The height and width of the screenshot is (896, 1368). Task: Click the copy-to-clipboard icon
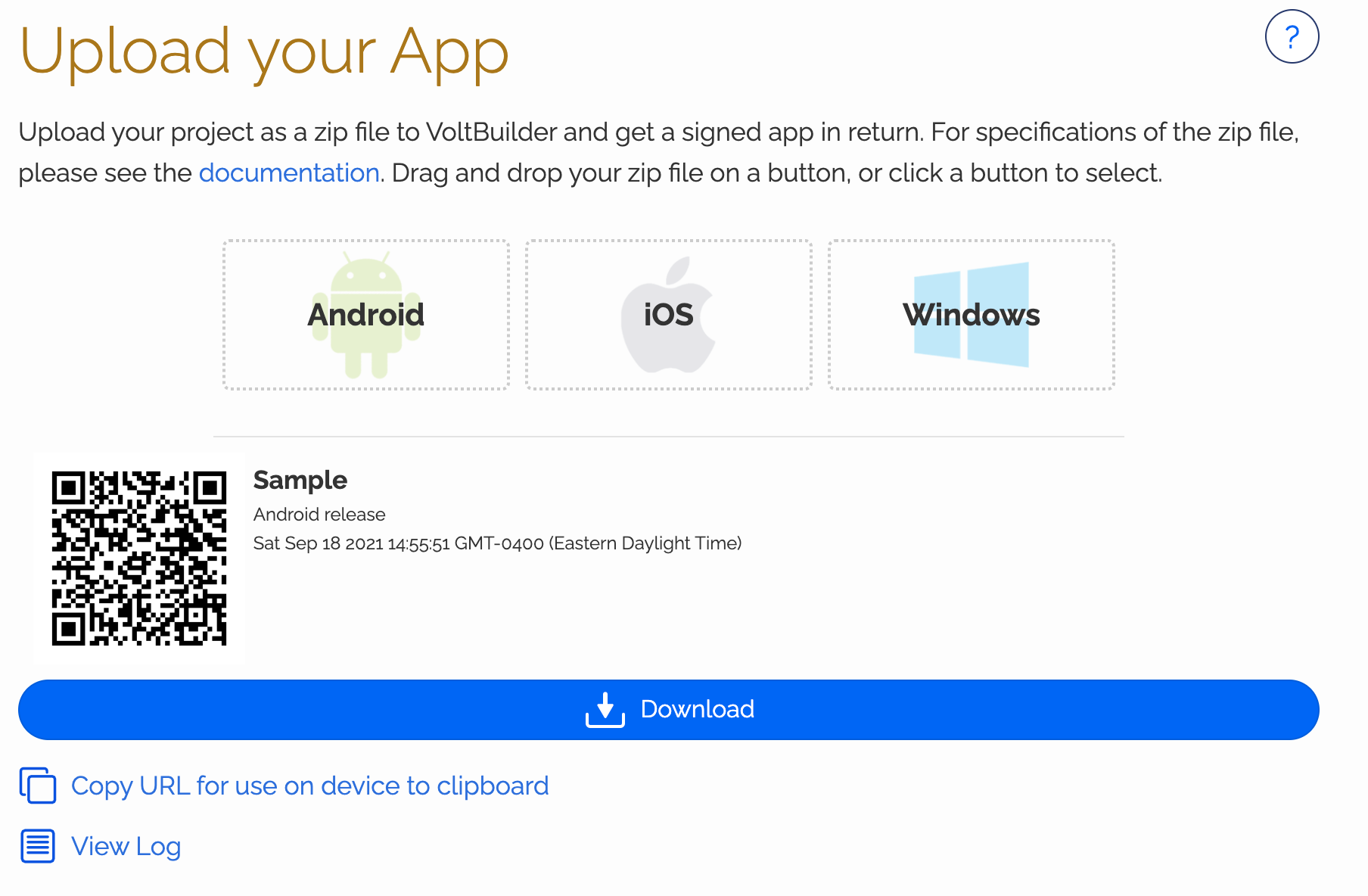point(38,786)
